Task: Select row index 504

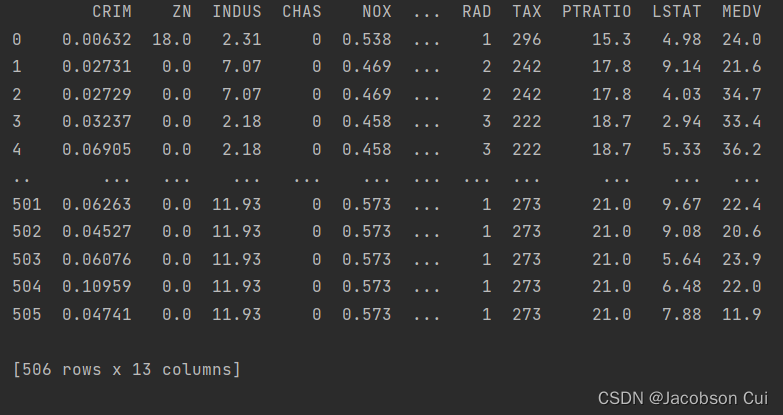Action: (x=27, y=287)
